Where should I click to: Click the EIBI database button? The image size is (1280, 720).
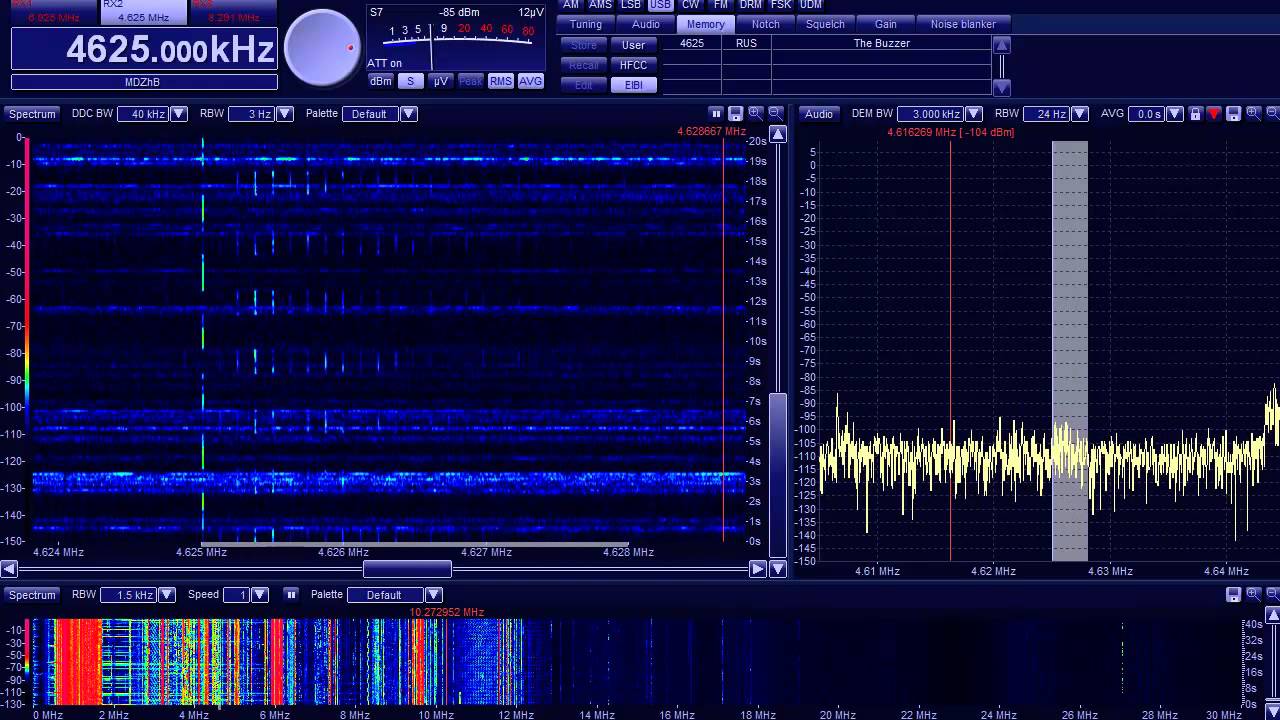[633, 85]
